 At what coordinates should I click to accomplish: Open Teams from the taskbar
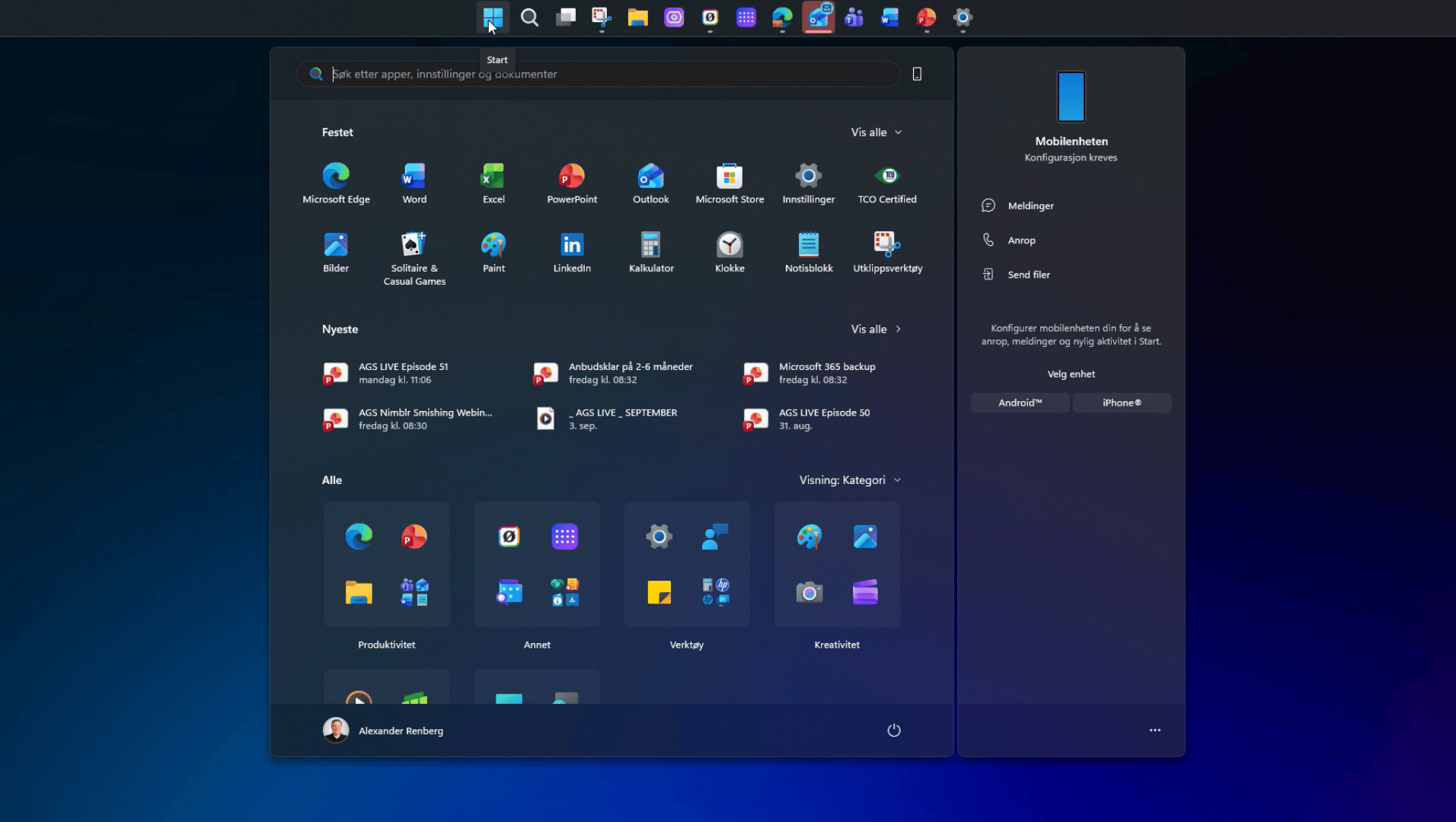854,18
